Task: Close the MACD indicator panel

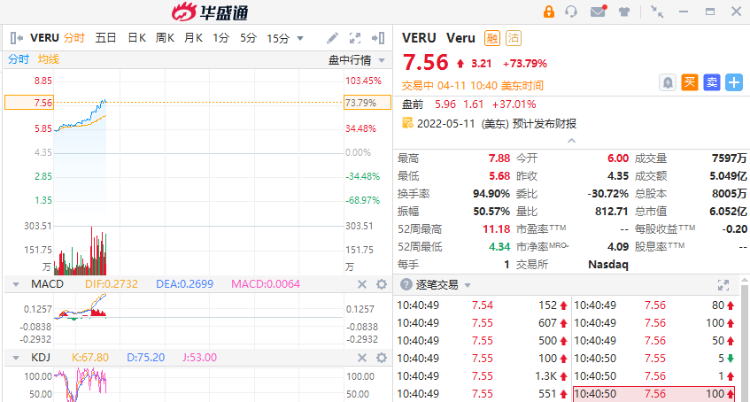Action: pos(363,285)
